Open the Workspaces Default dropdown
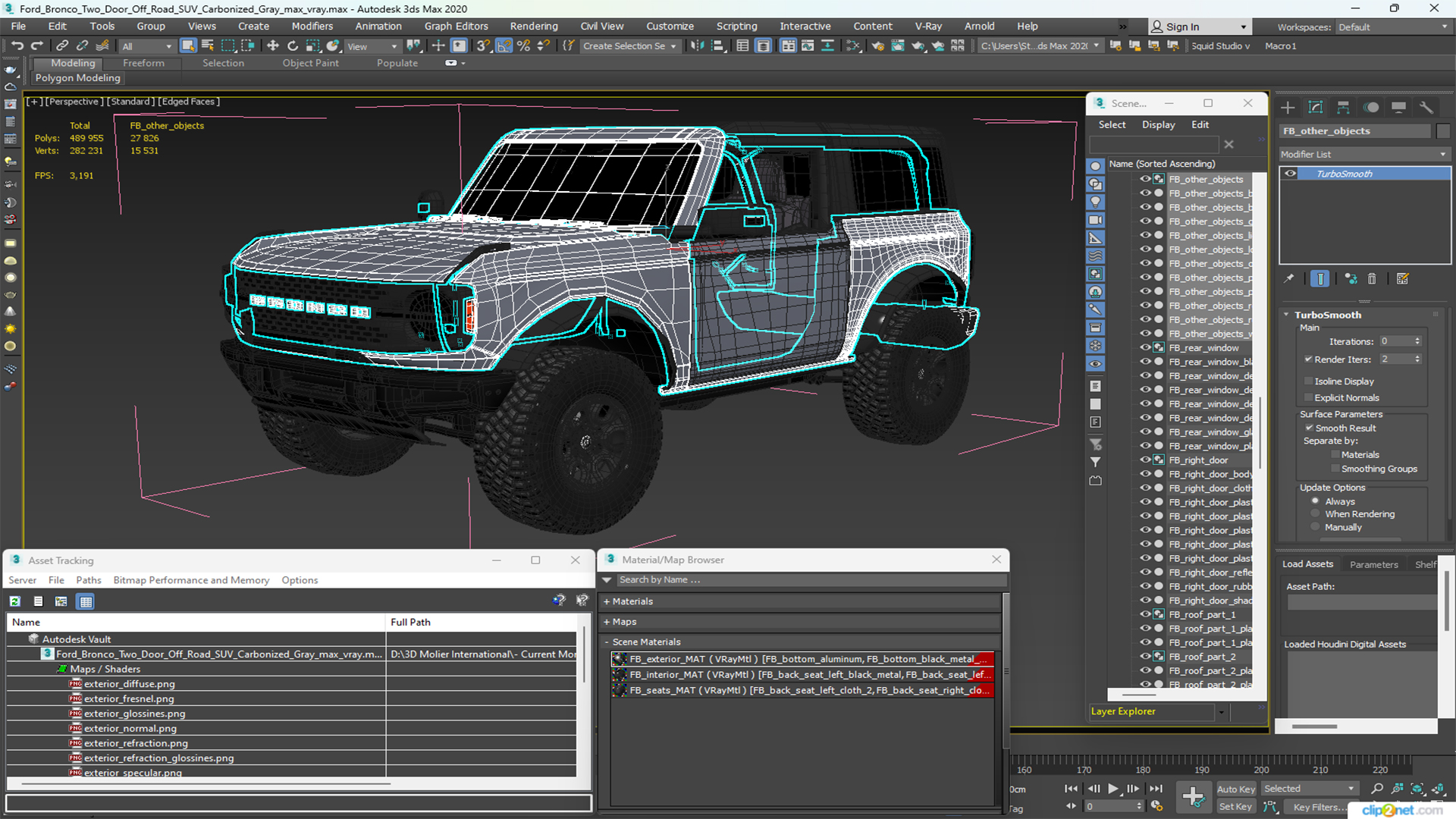The width and height of the screenshot is (1456, 819). coord(1393,27)
